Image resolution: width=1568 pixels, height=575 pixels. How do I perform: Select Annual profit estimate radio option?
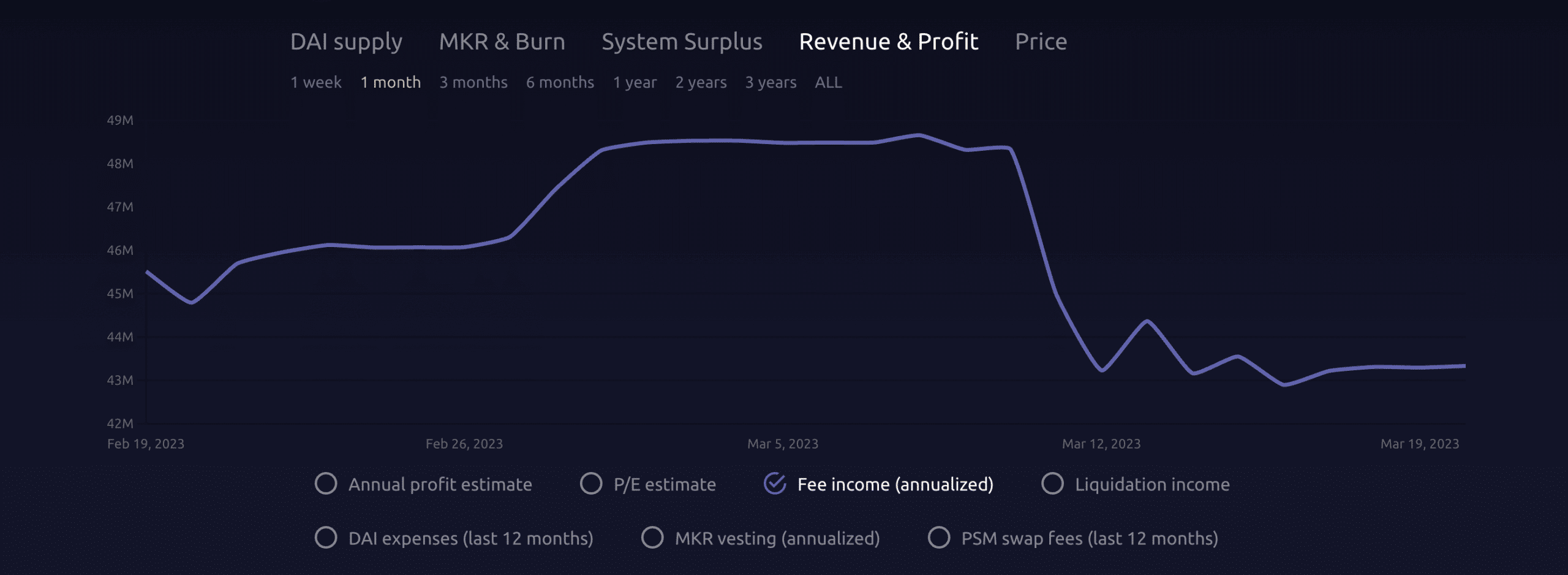pos(326,484)
